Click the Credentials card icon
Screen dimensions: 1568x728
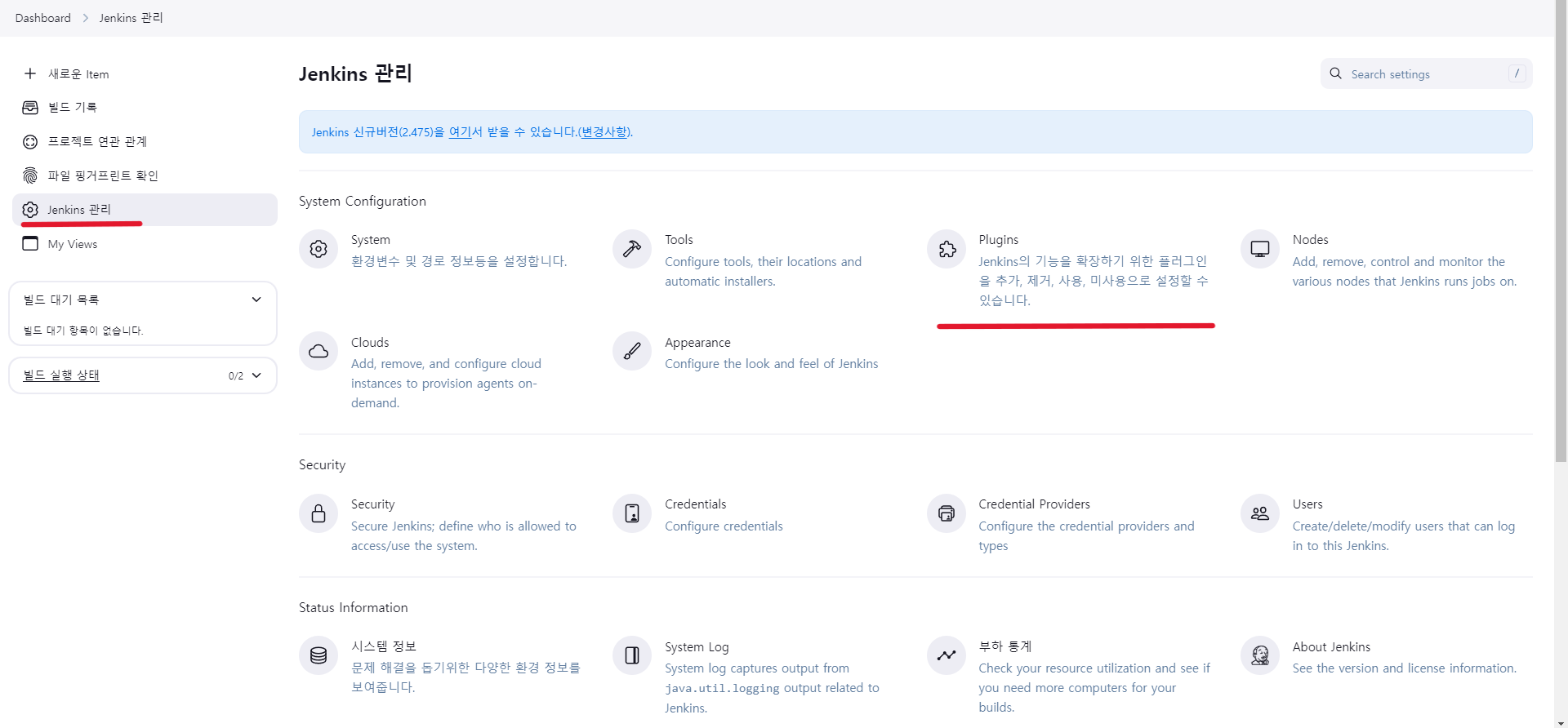click(632, 513)
